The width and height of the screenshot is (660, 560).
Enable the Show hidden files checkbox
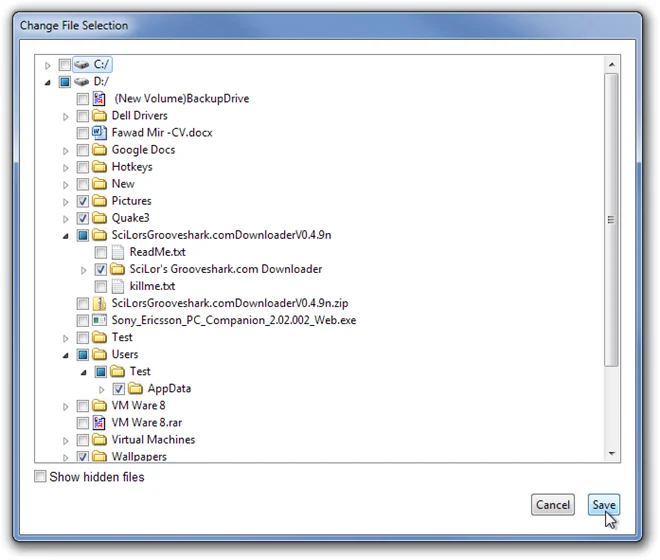pos(40,477)
